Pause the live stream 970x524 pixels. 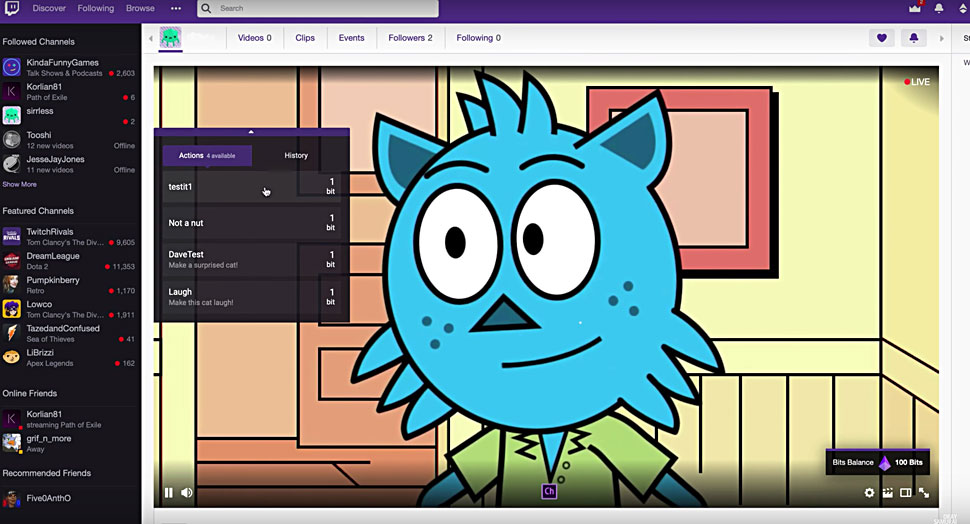168,492
